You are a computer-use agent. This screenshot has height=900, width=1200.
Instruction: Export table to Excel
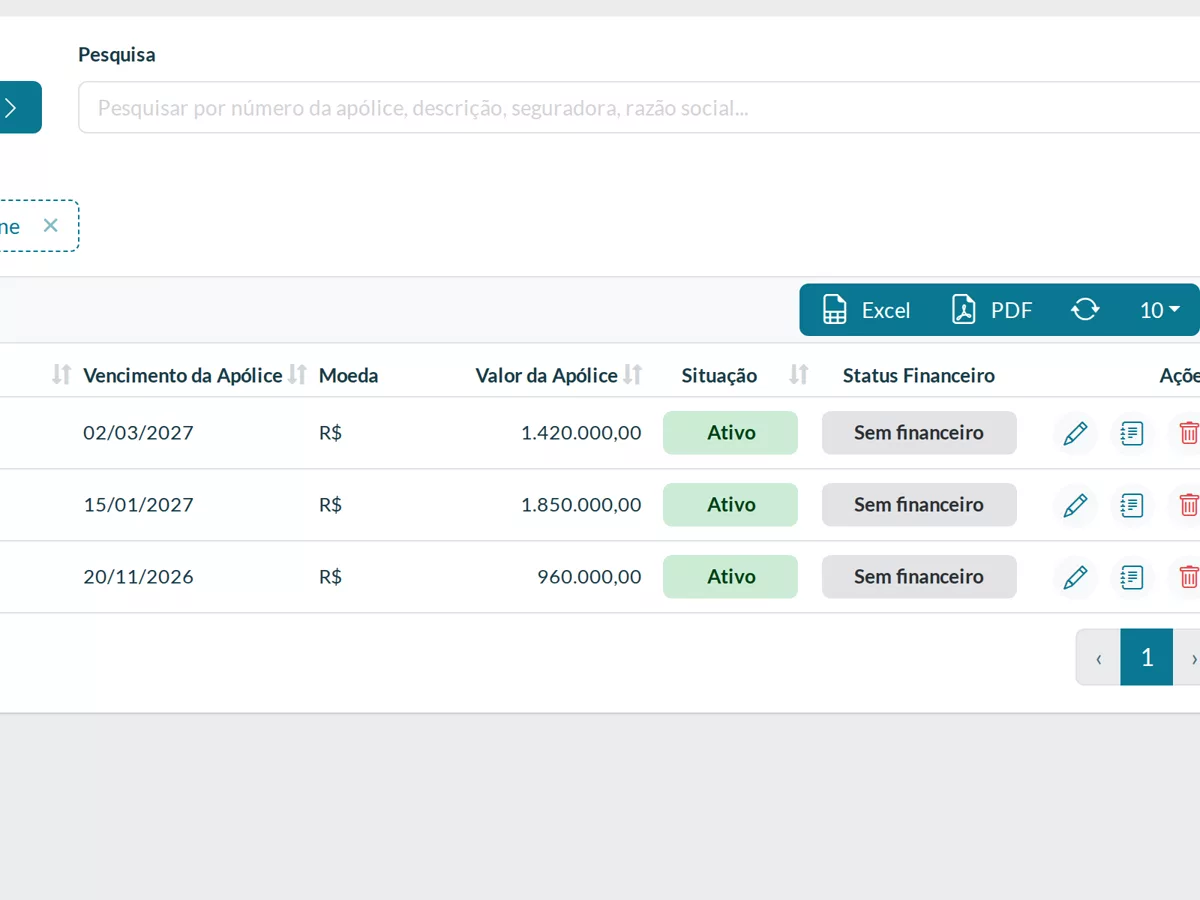[866, 310]
